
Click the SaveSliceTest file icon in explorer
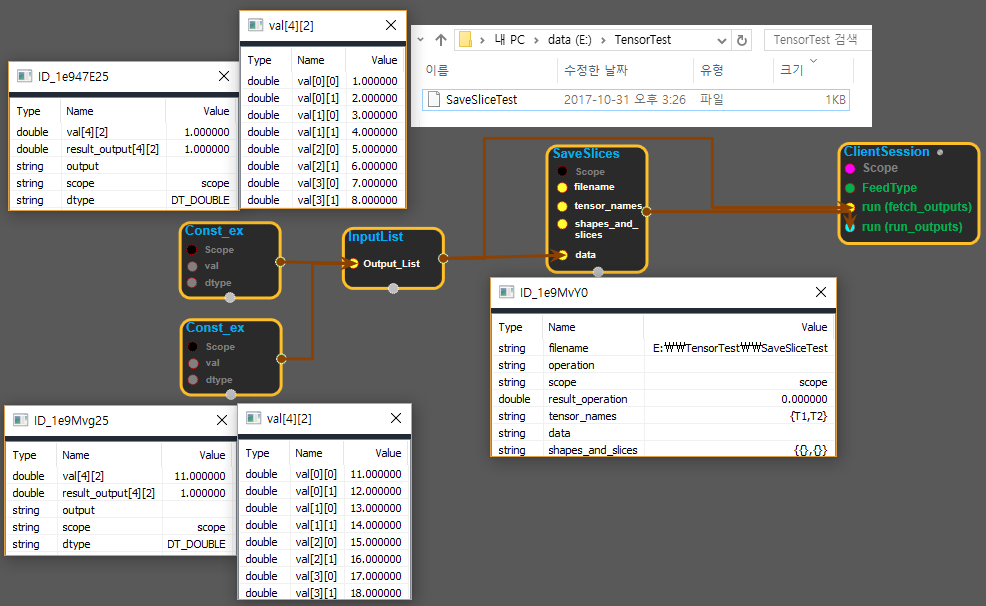coord(434,99)
